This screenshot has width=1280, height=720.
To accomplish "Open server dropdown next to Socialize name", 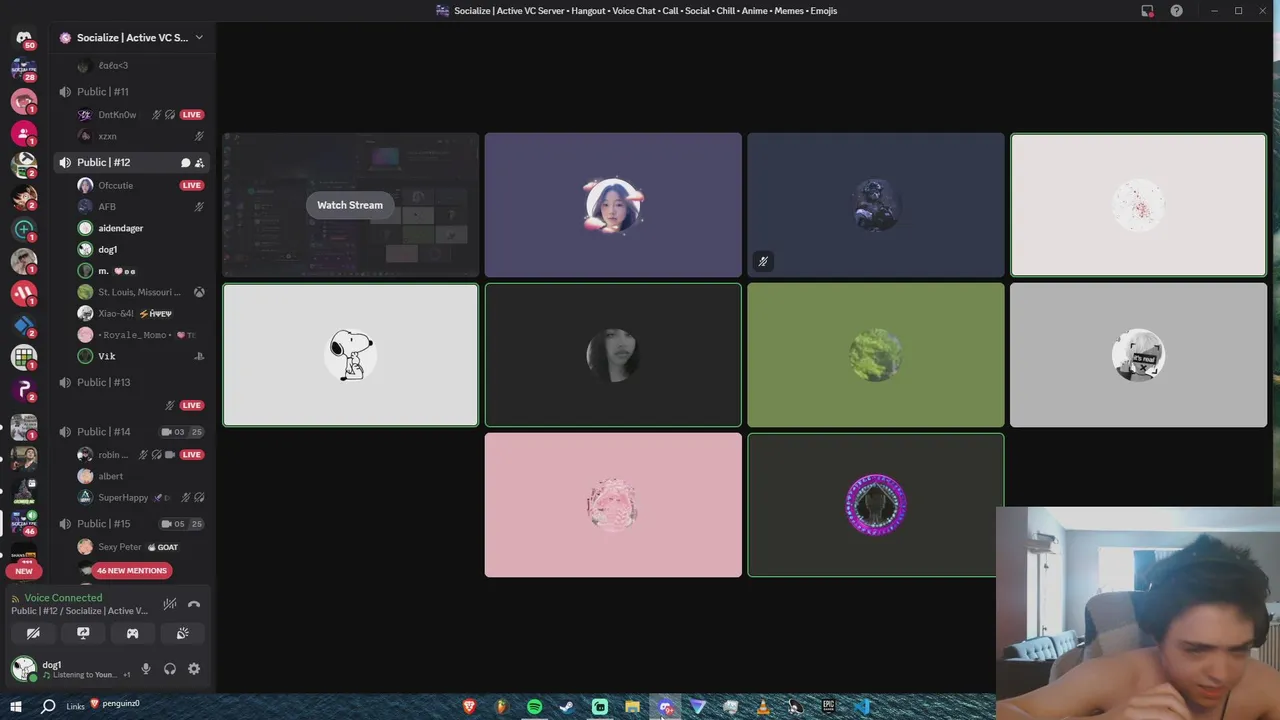I will point(198,38).
